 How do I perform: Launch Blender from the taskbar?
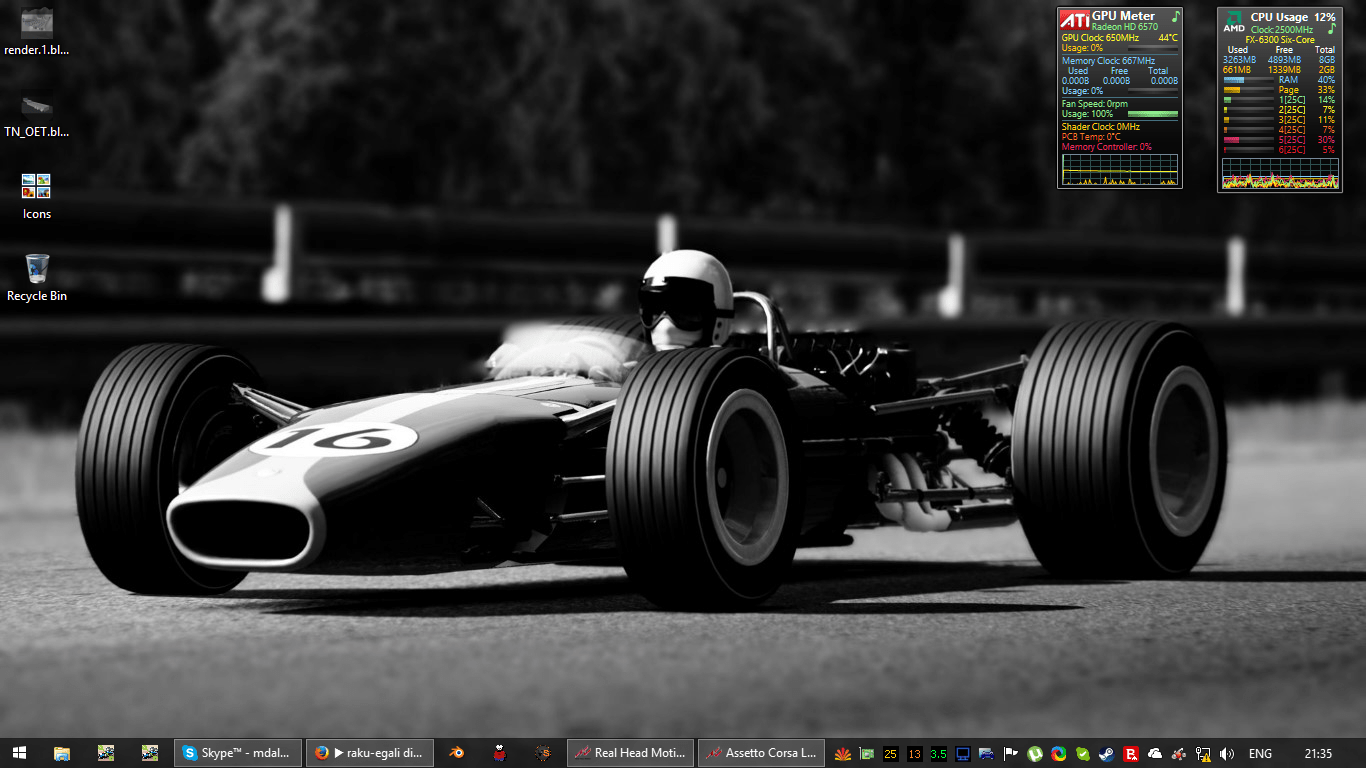[x=456, y=753]
